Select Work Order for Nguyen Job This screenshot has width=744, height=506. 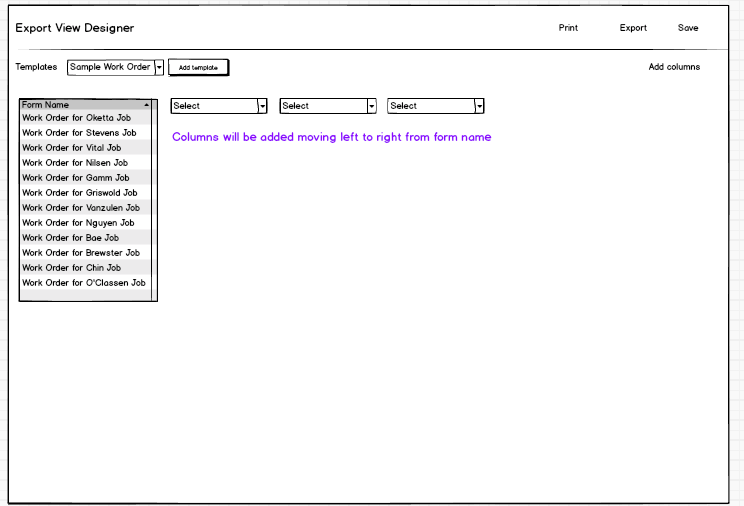[78, 223]
